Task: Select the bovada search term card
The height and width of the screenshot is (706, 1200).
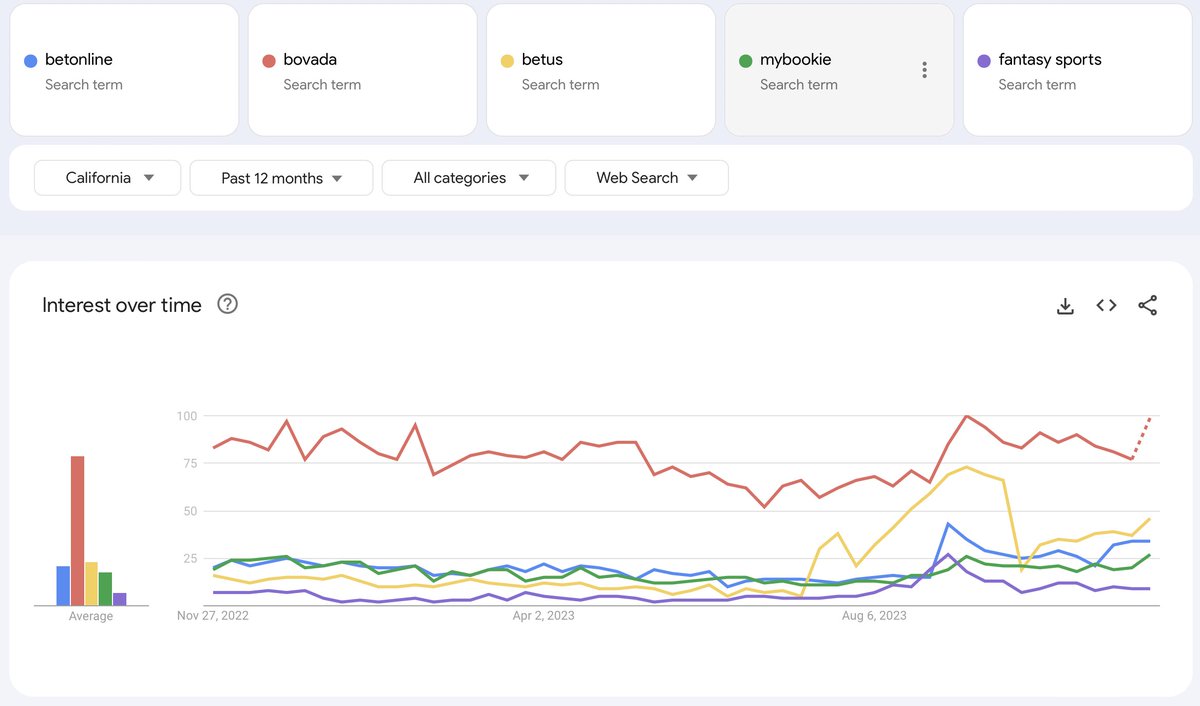Action: [x=362, y=70]
